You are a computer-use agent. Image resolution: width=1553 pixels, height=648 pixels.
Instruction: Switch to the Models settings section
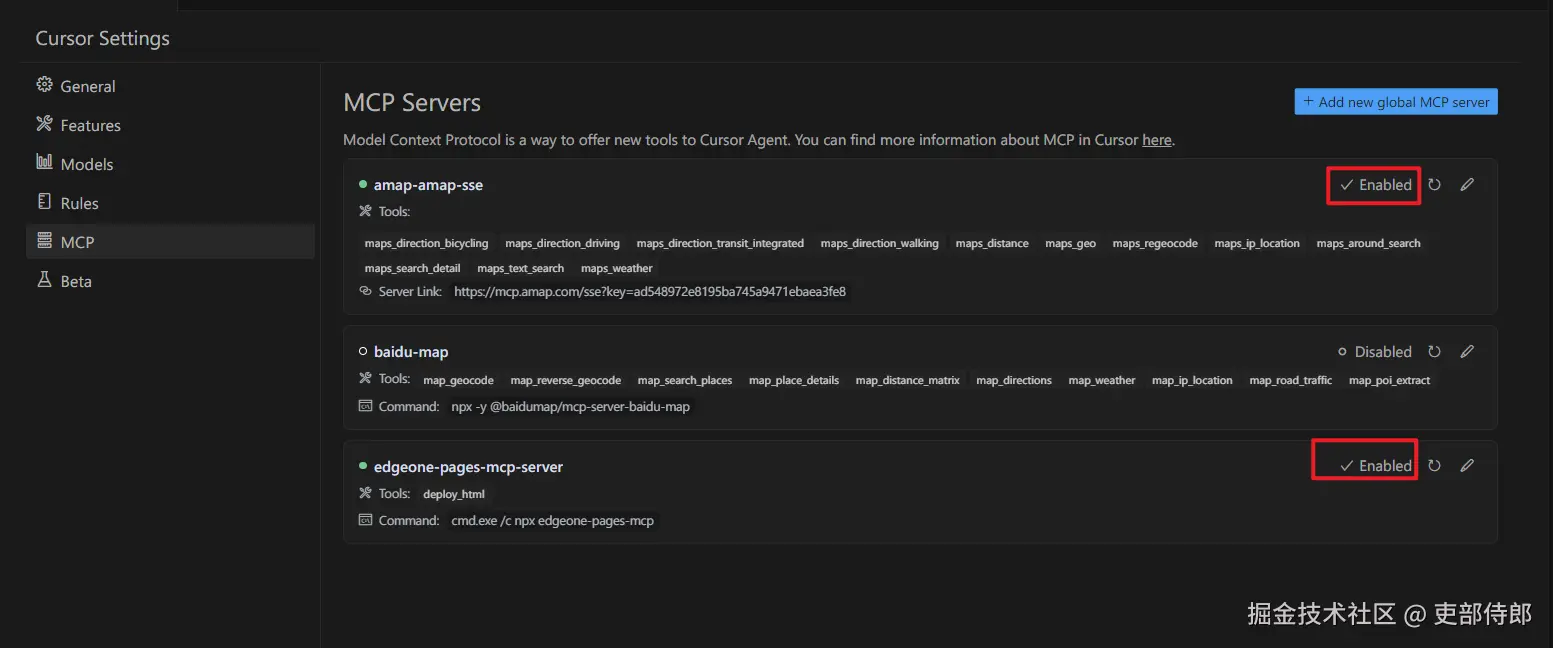click(x=87, y=164)
